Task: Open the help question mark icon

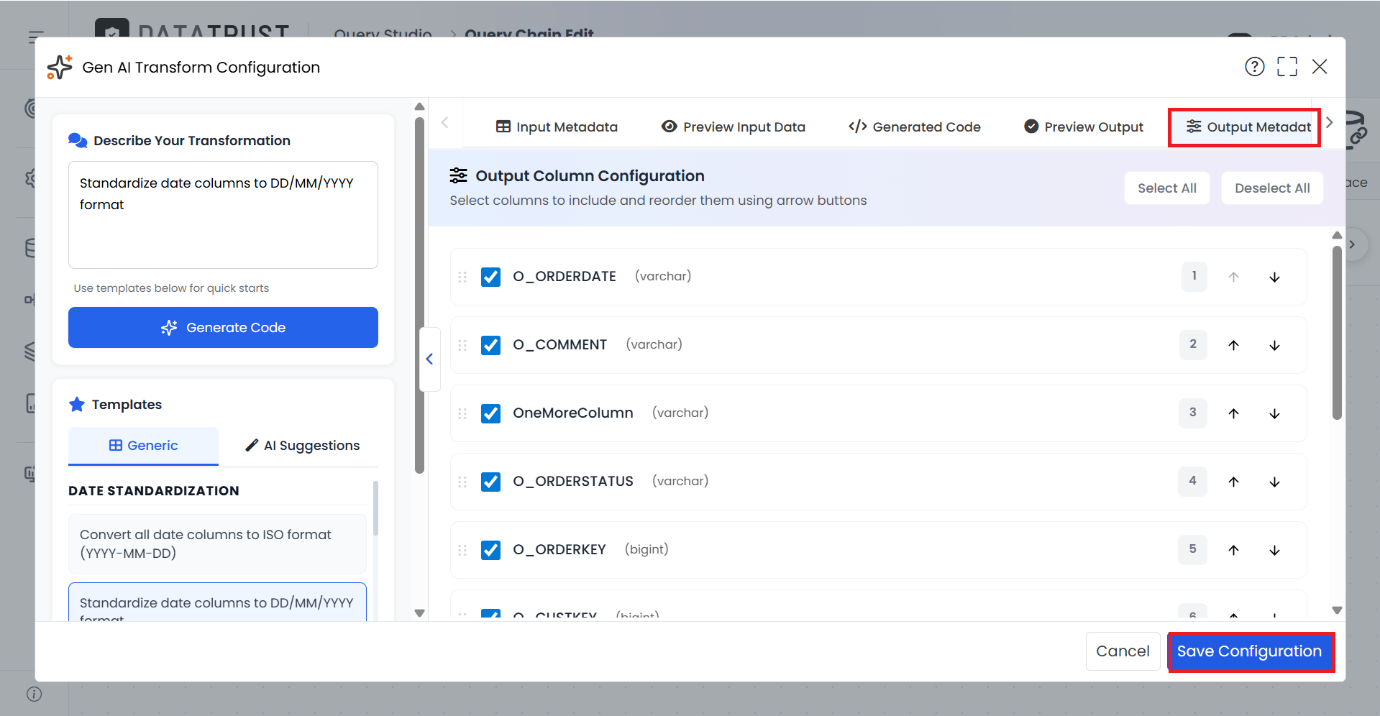Action: (x=1254, y=67)
